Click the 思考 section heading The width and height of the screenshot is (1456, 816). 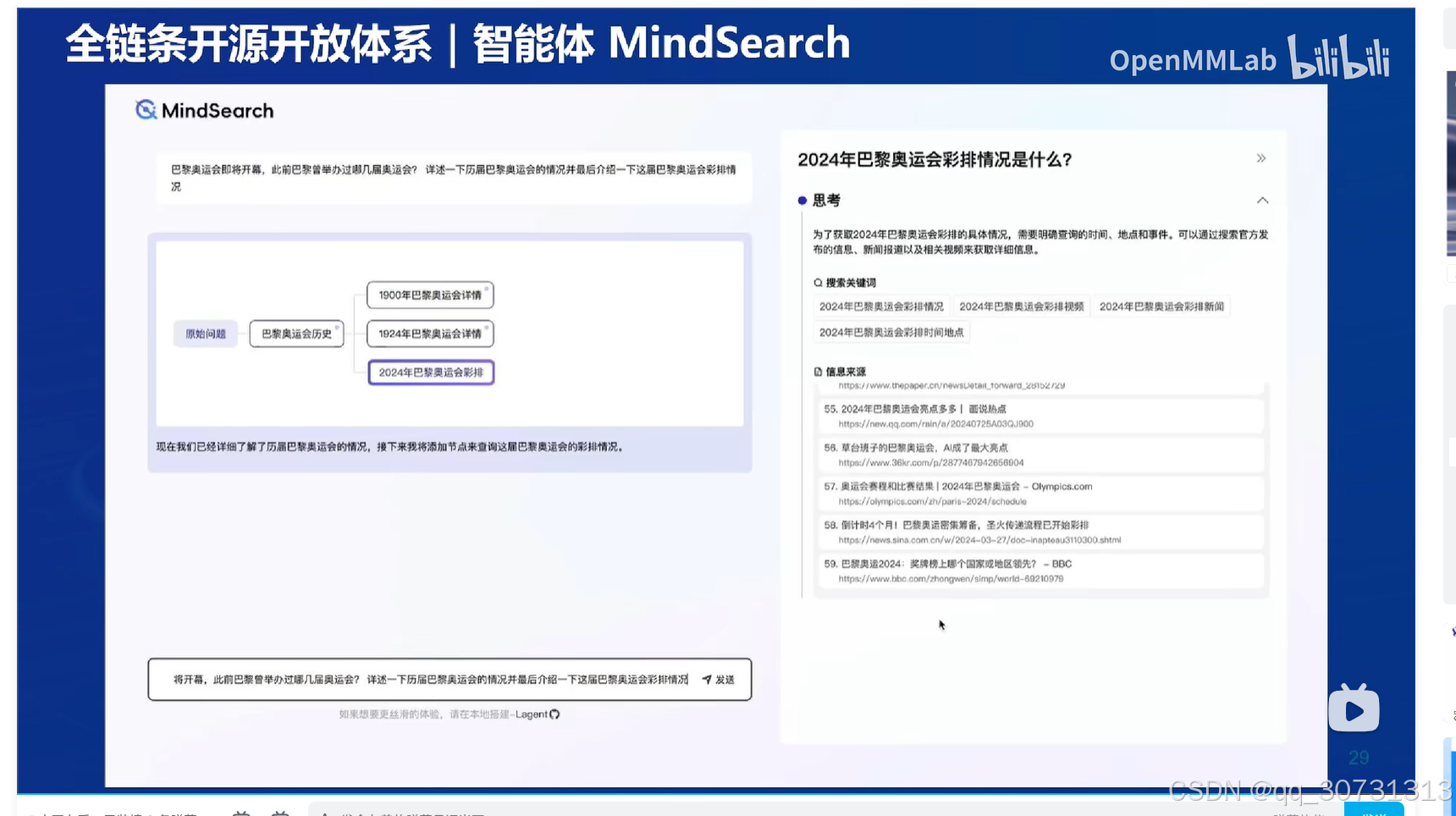[826, 201]
